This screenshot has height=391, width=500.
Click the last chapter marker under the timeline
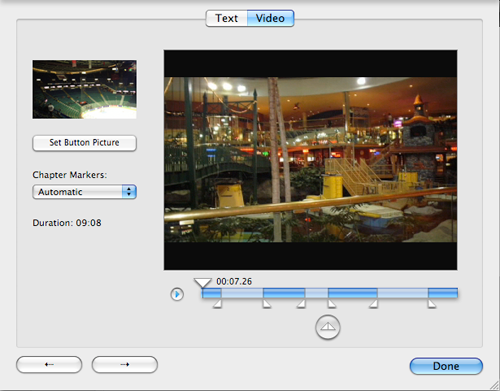pyautogui.click(x=432, y=304)
